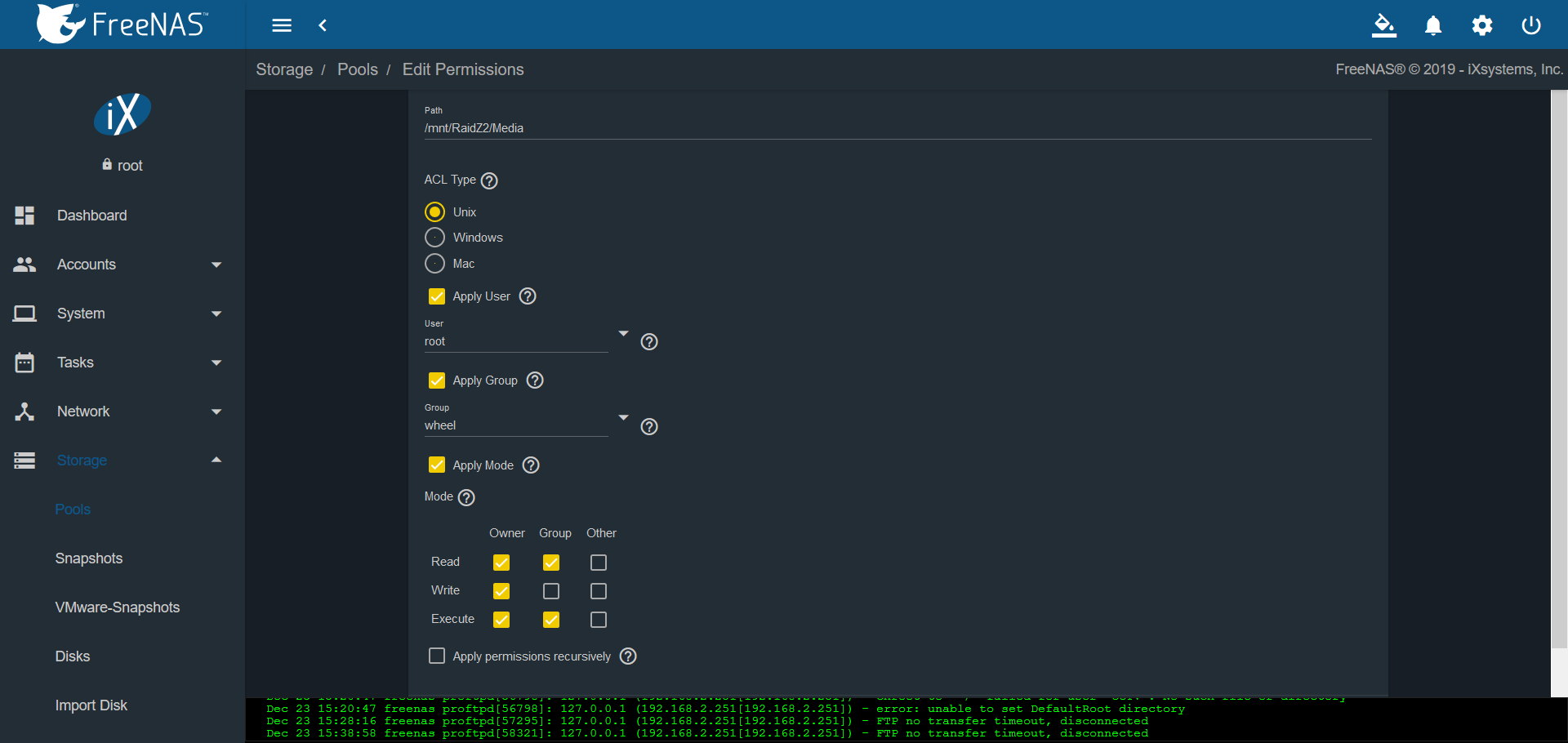Click the Storage stack icon
Viewport: 1568px width, 743px height.
click(x=24, y=460)
